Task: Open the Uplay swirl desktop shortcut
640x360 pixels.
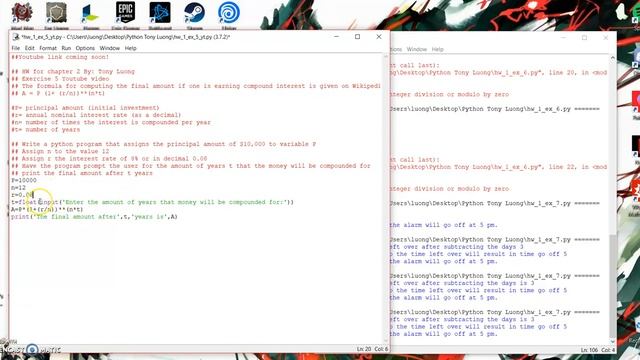Action: point(229,13)
